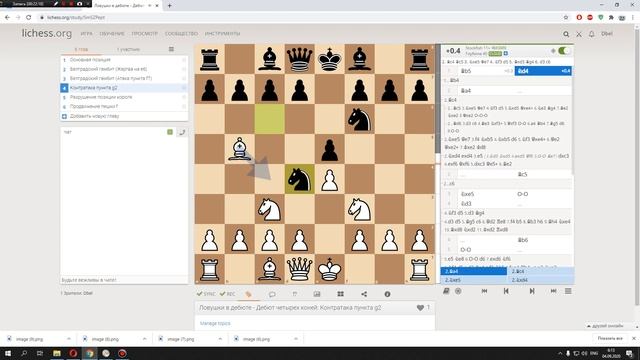Screen dimensions: 640x360
Task: Open the annotation glyphs tab
Action: coord(294,294)
